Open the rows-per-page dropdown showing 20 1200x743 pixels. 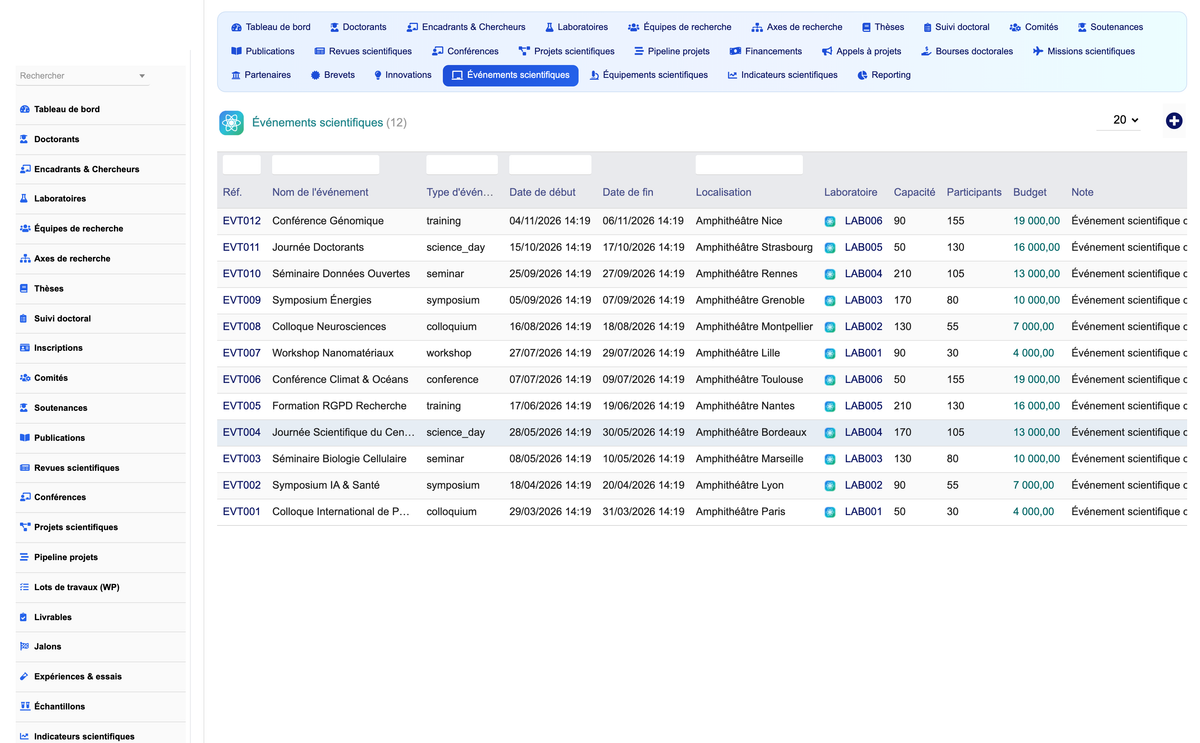pyautogui.click(x=1118, y=120)
